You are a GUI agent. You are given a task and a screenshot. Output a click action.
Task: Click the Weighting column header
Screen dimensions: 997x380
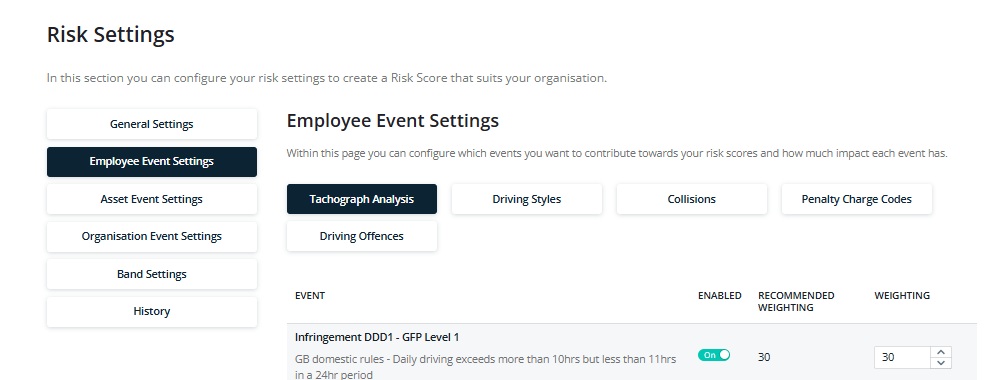pos(902,295)
